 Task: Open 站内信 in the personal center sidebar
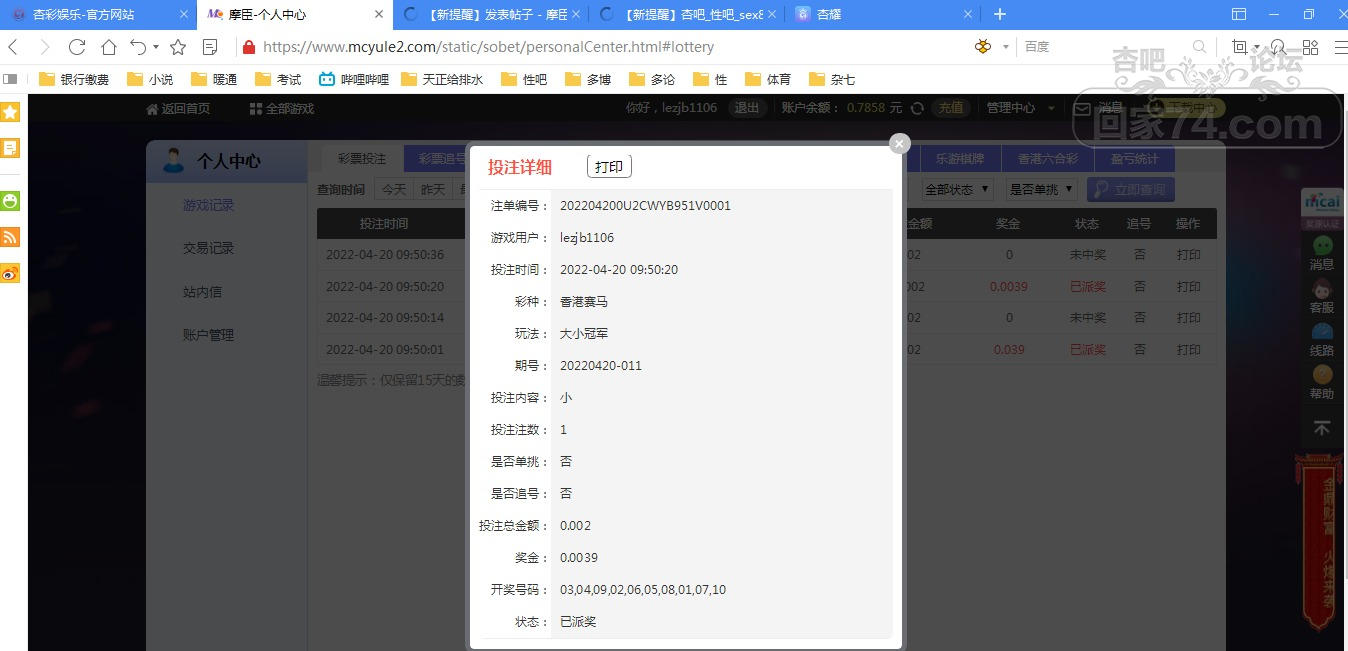click(202, 292)
